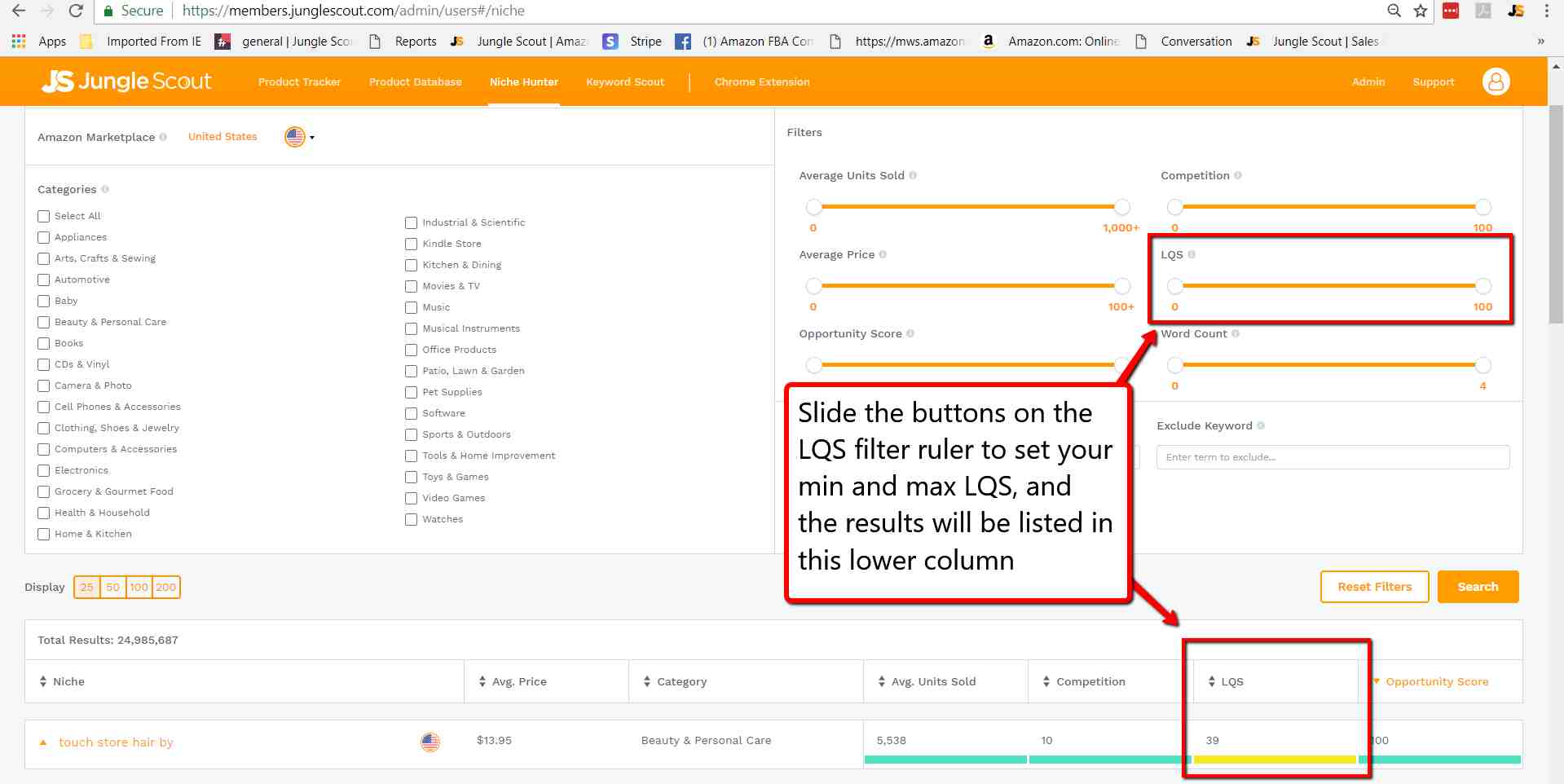The width and height of the screenshot is (1564, 784).
Task: Expand the 'touch store hair by' niche row
Action: click(43, 742)
